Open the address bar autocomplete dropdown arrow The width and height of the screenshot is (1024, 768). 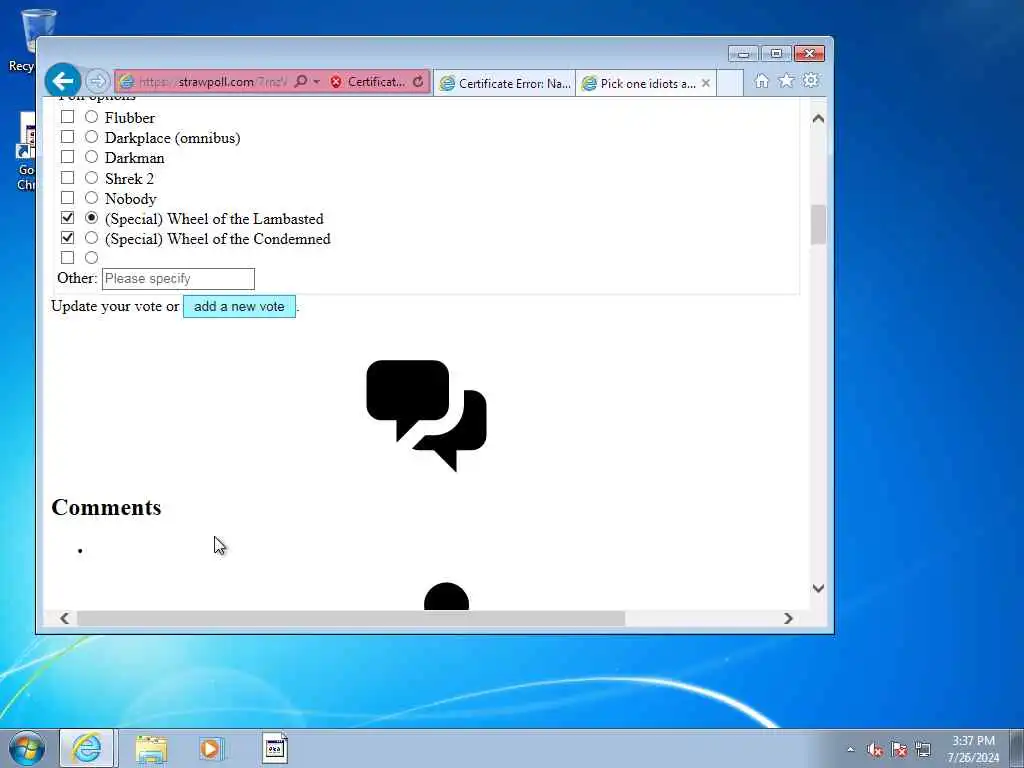317,82
